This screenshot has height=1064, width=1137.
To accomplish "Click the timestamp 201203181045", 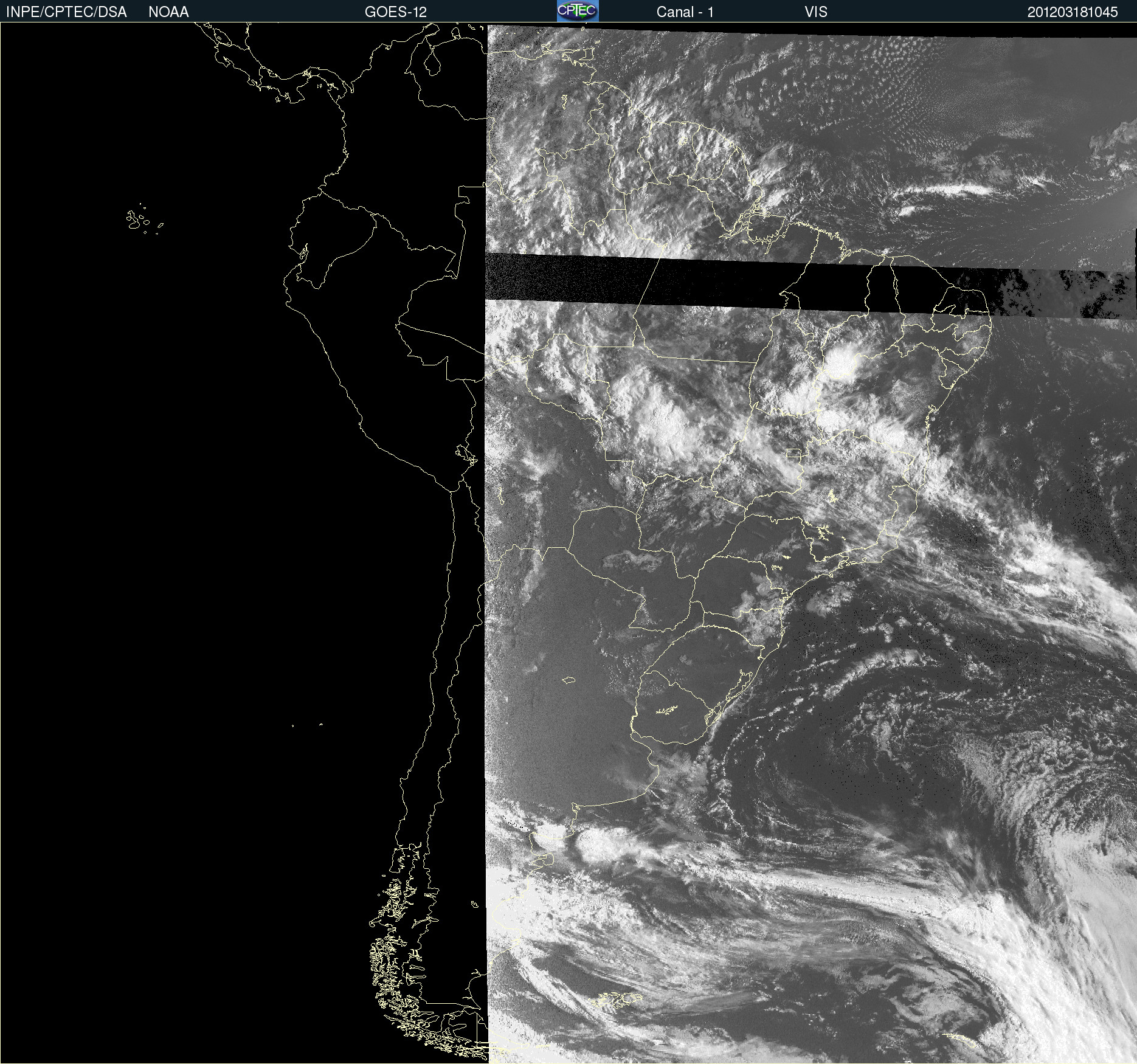I will coord(1073,12).
